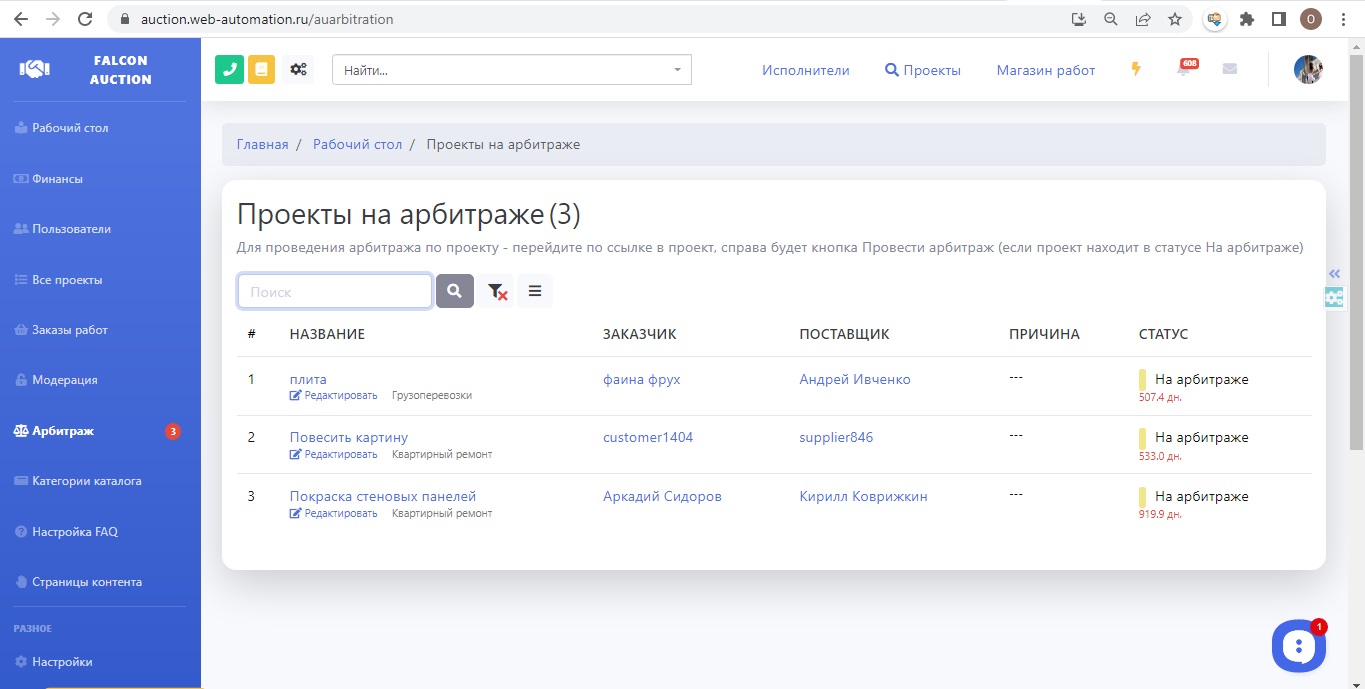1365x689 pixels.
Task: Click the user avatar thumbnail
Action: point(1308,69)
